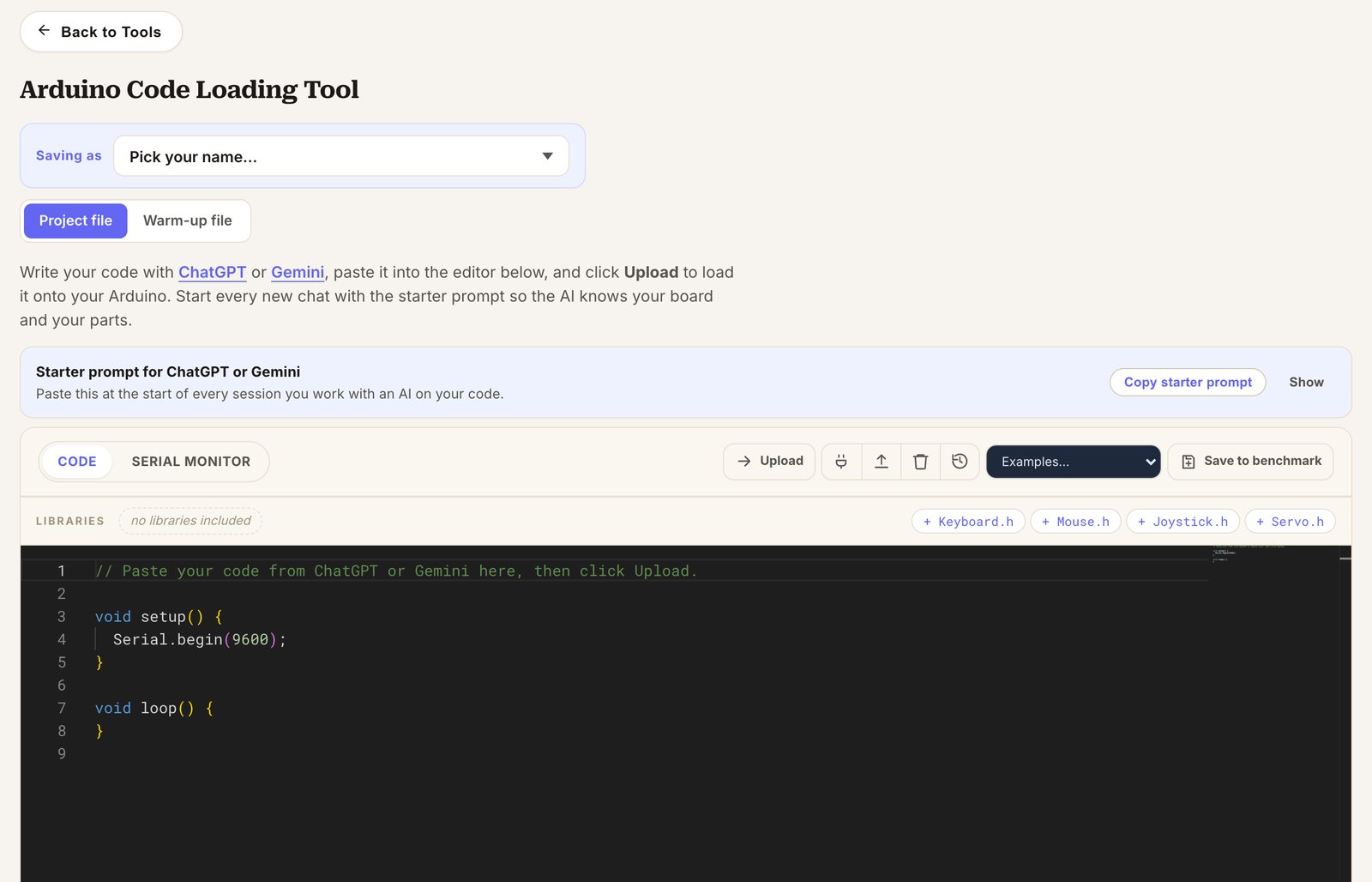Click the trash delete icon
1372x882 pixels.
920,462
